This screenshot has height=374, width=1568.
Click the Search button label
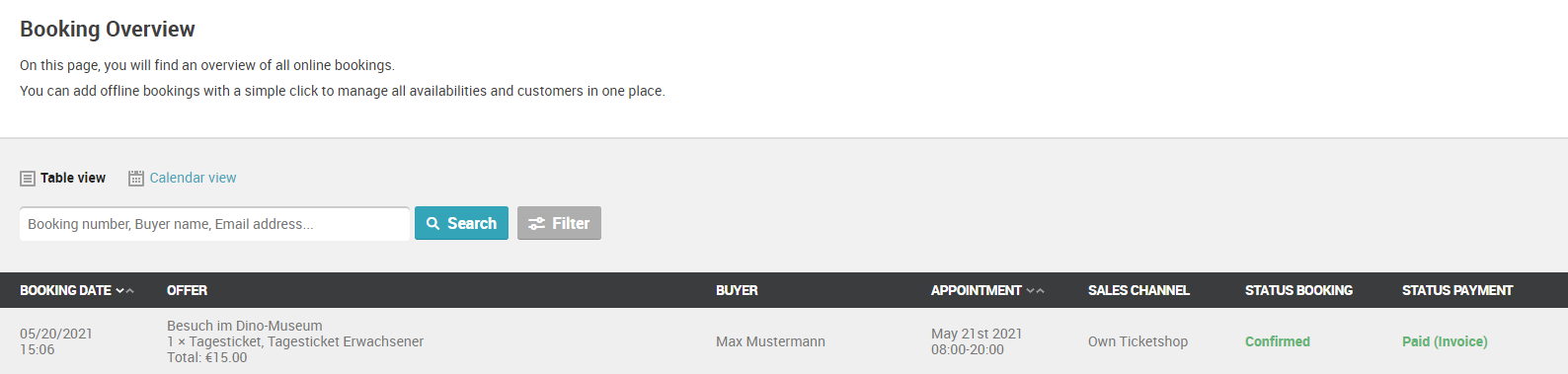click(472, 224)
